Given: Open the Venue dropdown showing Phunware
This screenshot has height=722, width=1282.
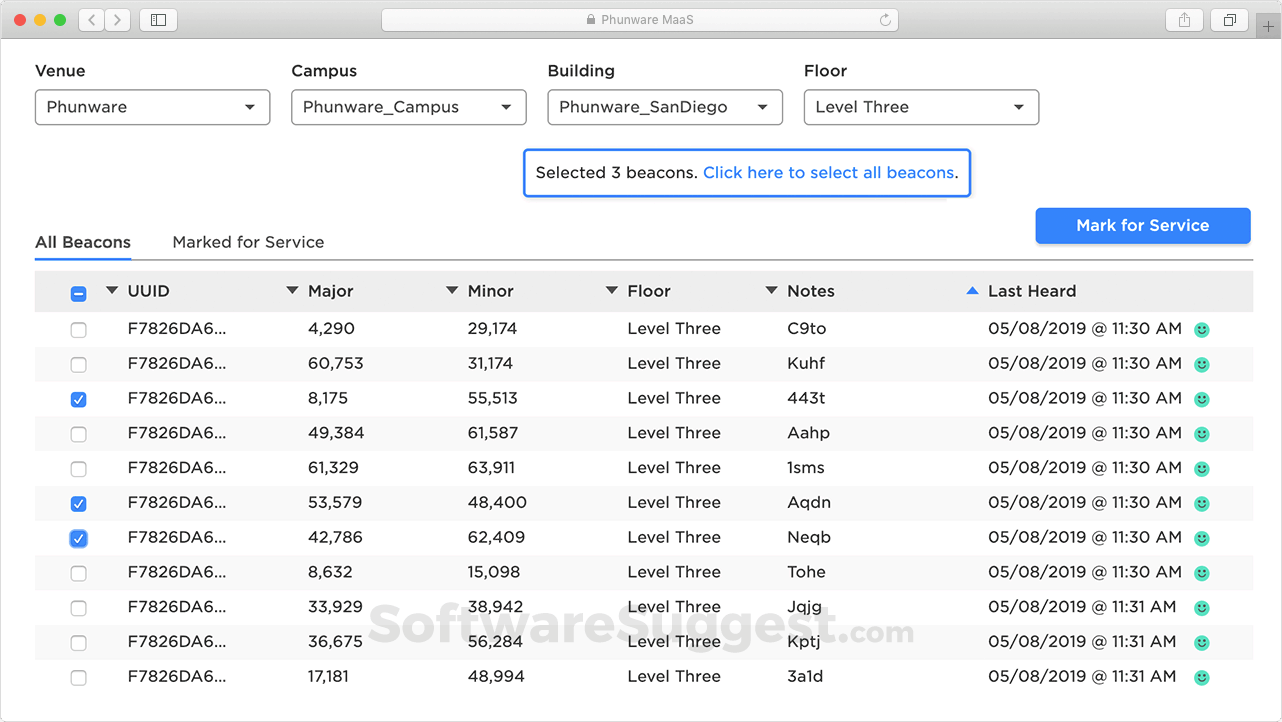Looking at the screenshot, I should pos(152,107).
